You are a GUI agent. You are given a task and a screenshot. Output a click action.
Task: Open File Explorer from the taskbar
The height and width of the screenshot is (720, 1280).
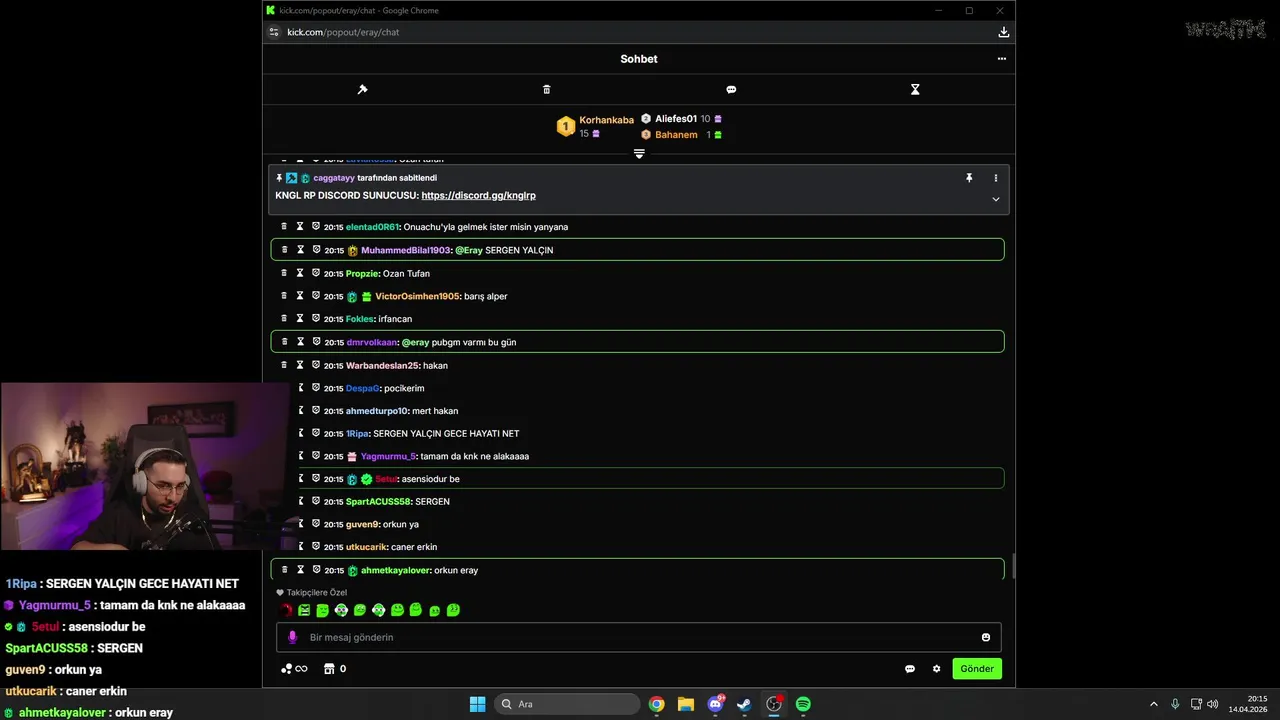point(686,704)
